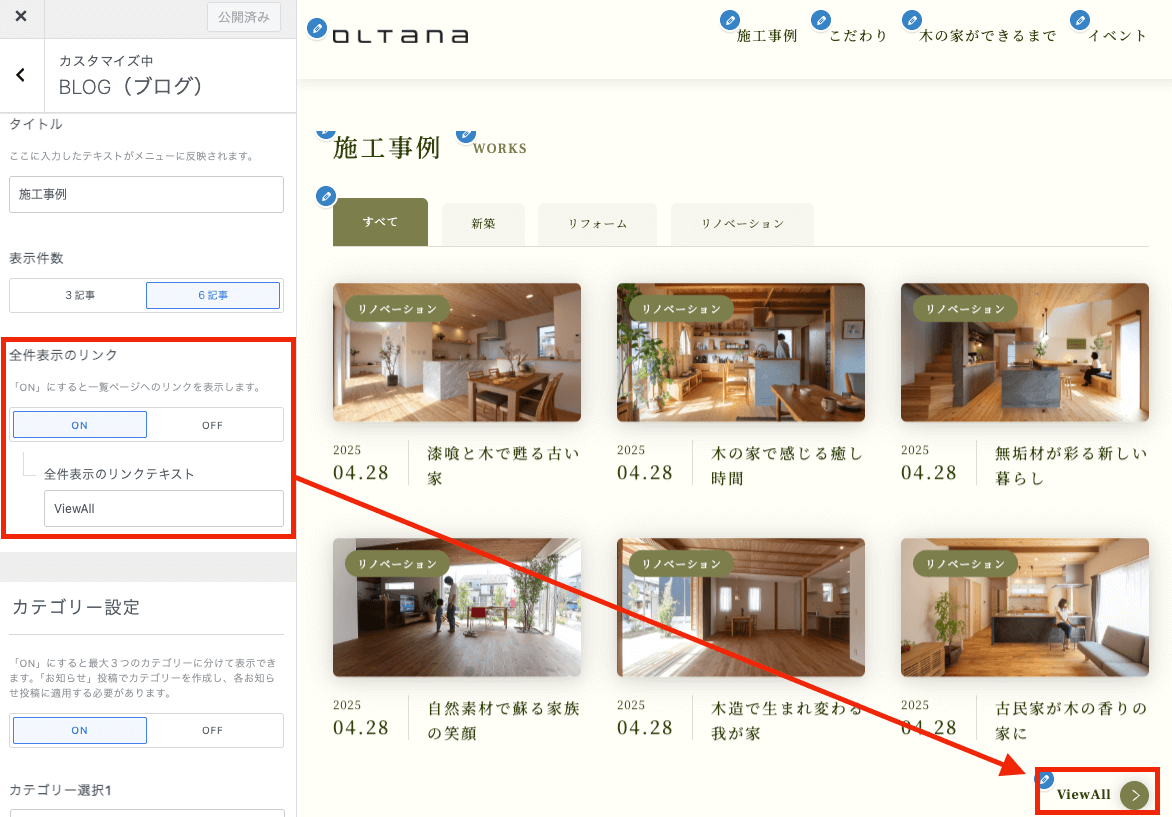Click the edit pencil above こだわり menu item
This screenshot has height=817, width=1172.
(821, 20)
